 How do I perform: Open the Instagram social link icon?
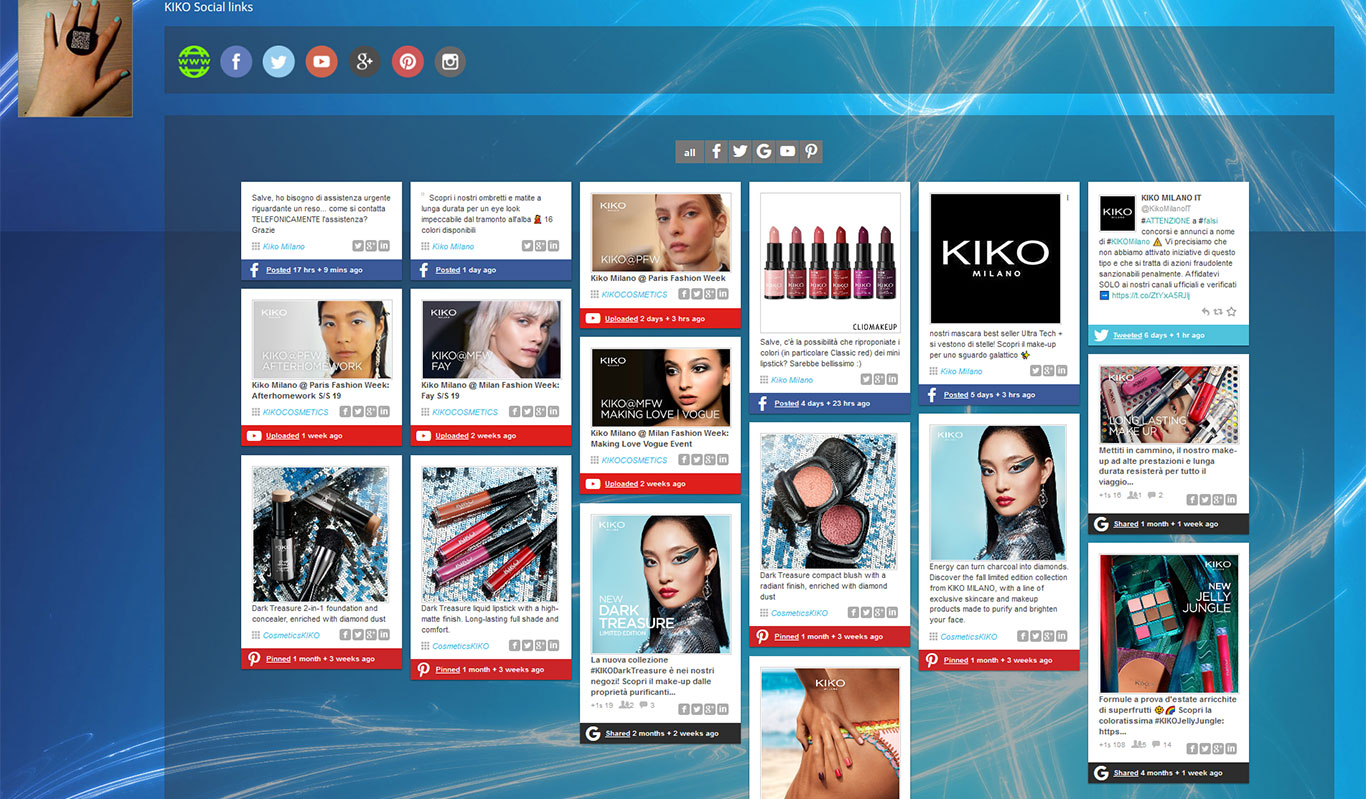(x=450, y=62)
